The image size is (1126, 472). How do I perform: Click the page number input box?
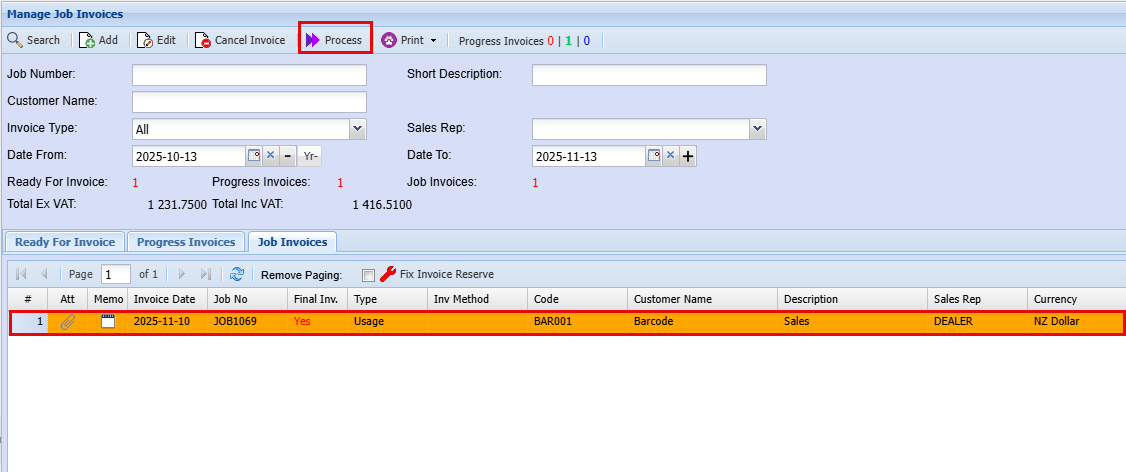116,274
